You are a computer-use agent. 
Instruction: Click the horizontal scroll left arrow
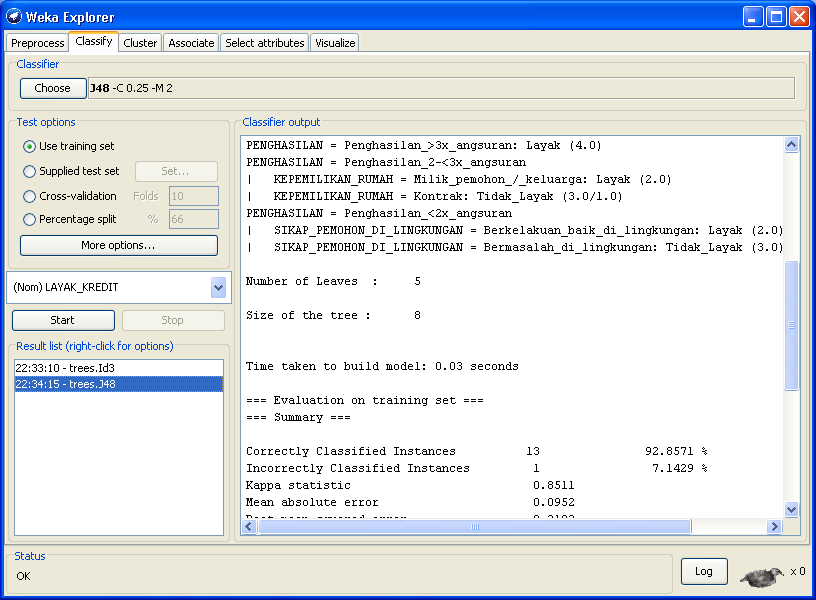click(x=249, y=527)
